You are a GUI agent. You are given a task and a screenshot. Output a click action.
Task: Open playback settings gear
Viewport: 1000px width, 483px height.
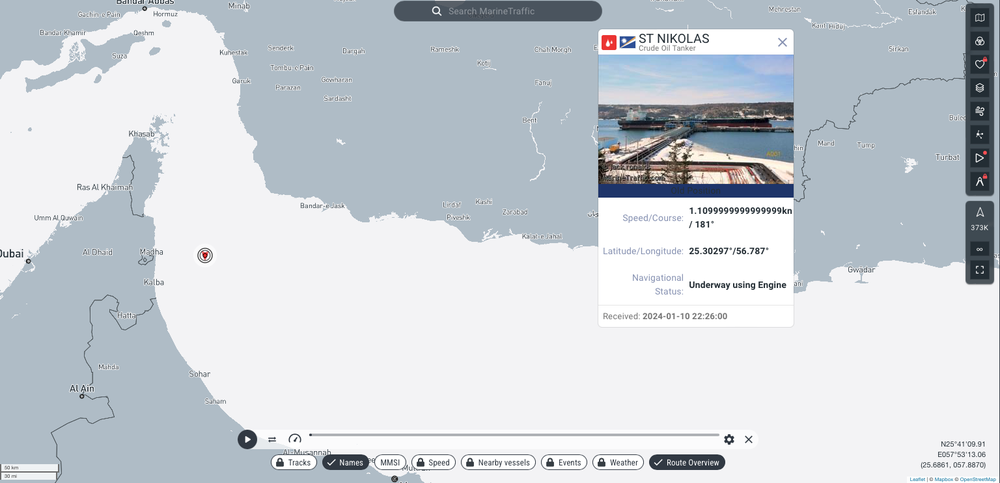click(x=729, y=439)
